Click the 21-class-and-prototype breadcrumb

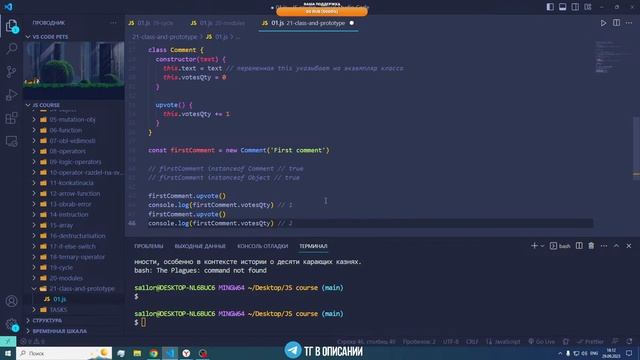click(x=164, y=37)
